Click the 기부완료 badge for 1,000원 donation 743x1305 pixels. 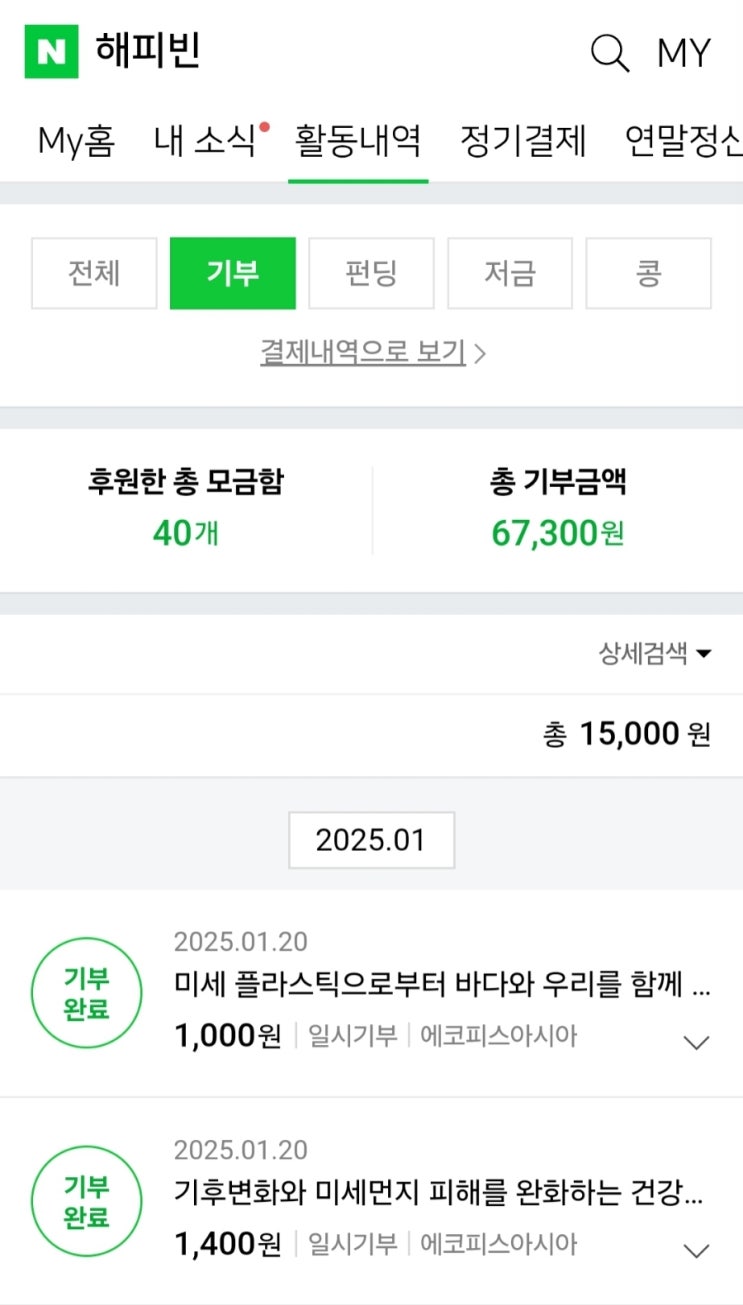86,993
